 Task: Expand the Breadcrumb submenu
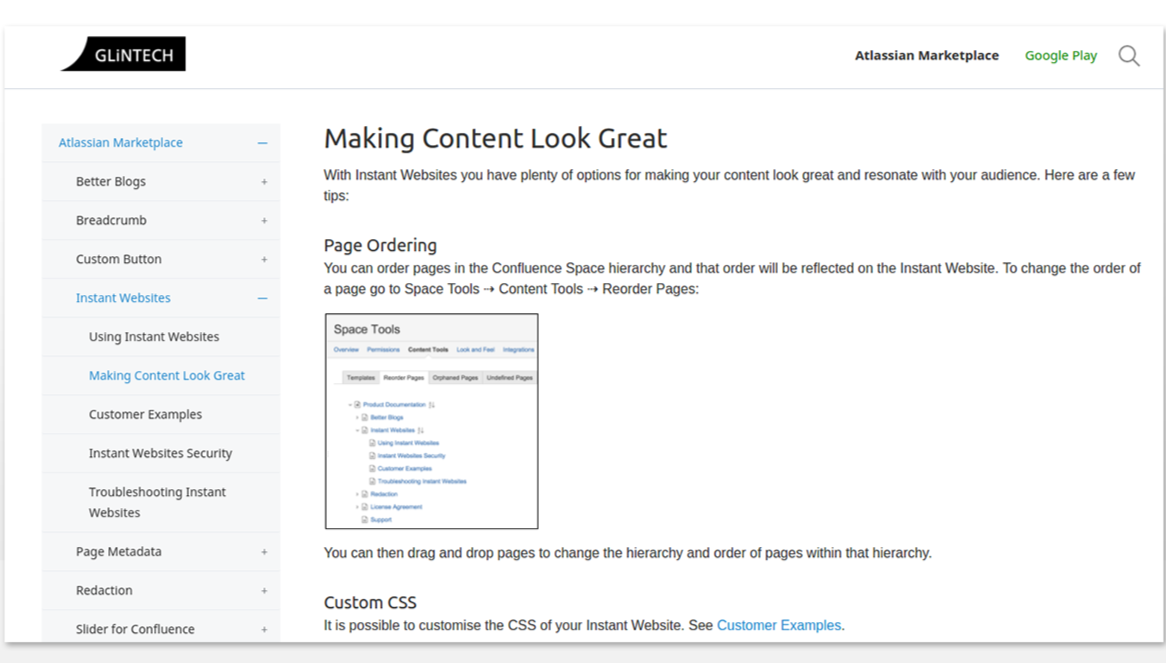click(264, 221)
